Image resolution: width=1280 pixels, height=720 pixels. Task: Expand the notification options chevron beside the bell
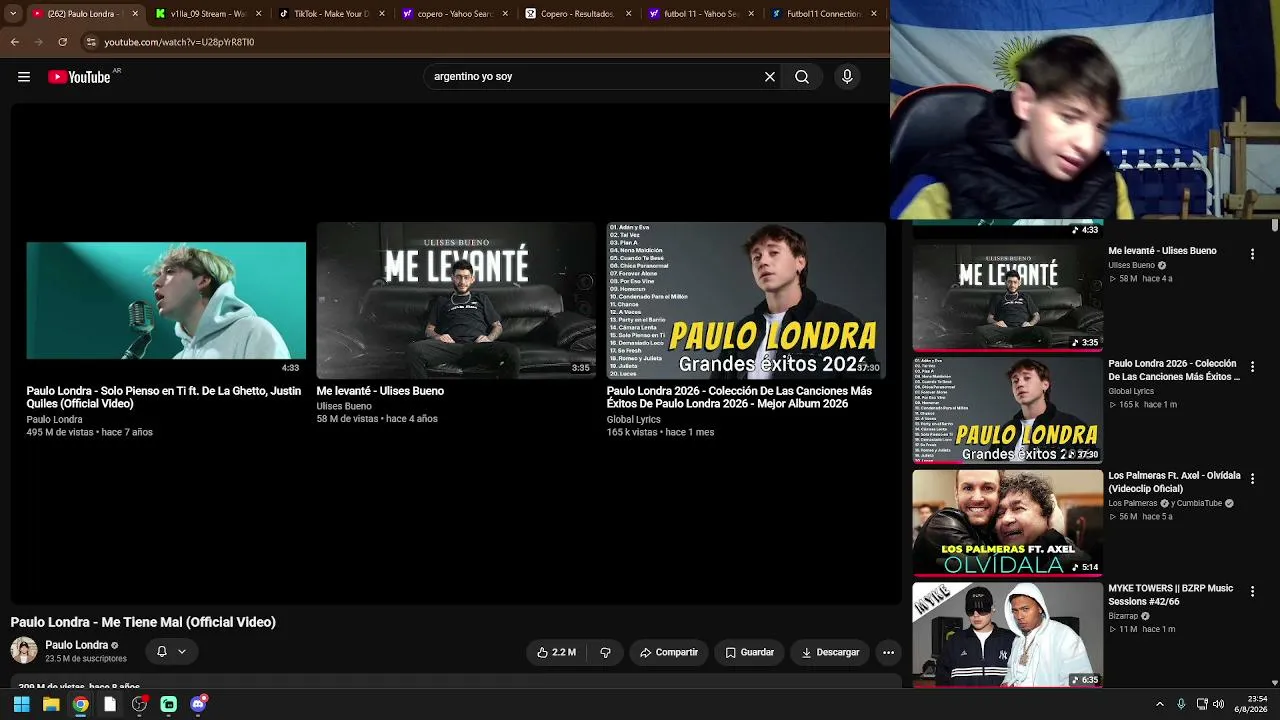(182, 651)
